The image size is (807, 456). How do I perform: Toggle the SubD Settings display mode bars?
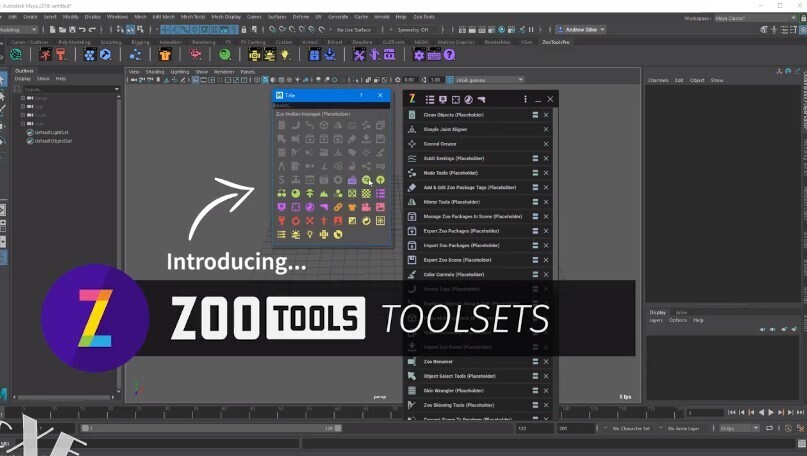coord(535,159)
